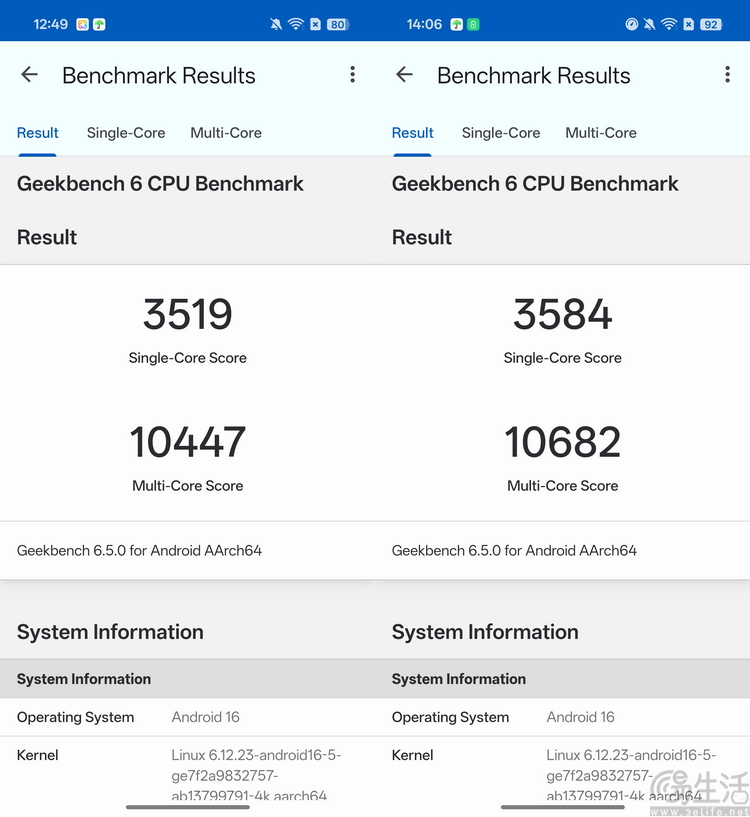Tap the back arrow in the left screenshot
The width and height of the screenshot is (750, 817).
[30, 75]
